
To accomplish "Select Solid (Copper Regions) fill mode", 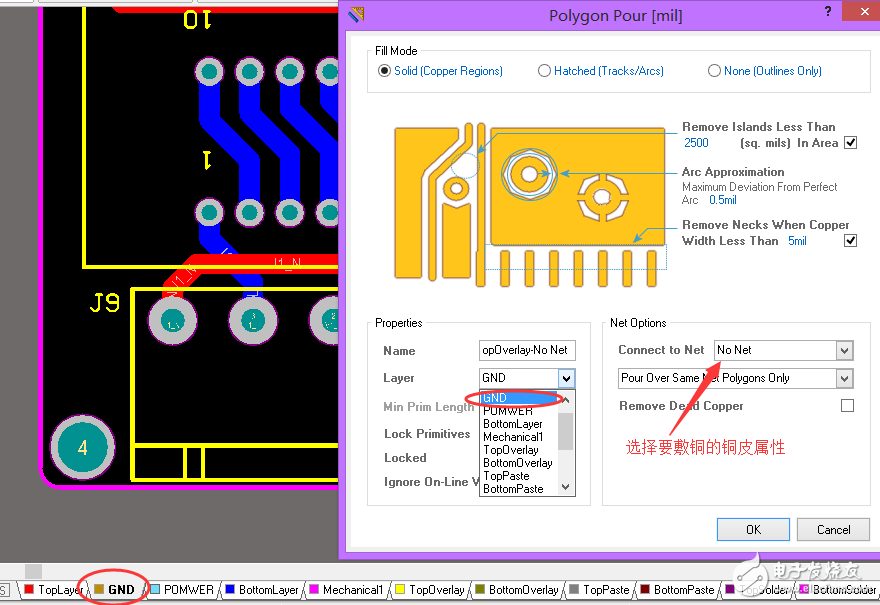I will pyautogui.click(x=384, y=71).
